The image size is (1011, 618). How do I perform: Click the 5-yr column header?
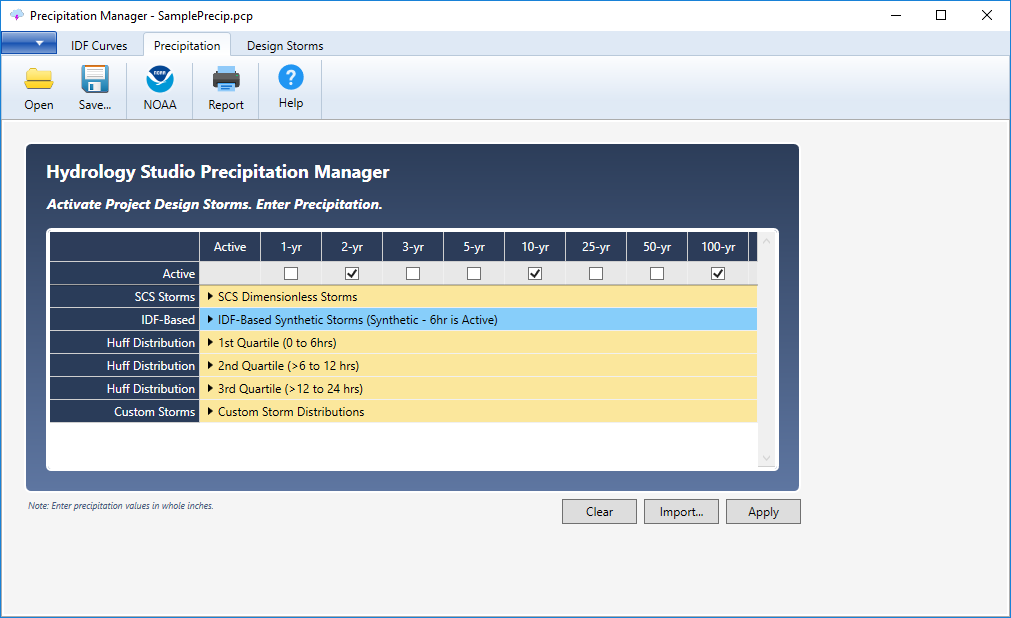tap(474, 247)
